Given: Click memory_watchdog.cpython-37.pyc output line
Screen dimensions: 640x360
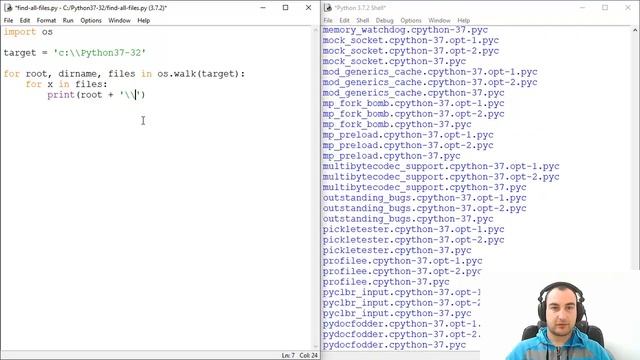Looking at the screenshot, I should [x=405, y=30].
